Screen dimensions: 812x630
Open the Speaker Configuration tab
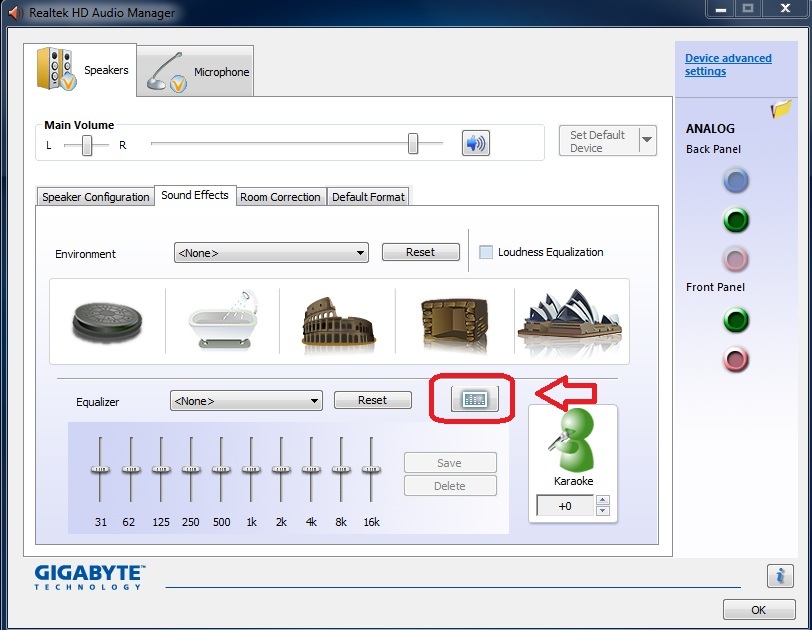coord(95,197)
